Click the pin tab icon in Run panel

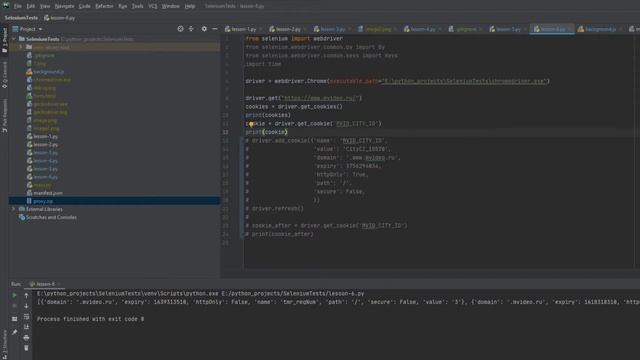pyautogui.click(x=14, y=332)
